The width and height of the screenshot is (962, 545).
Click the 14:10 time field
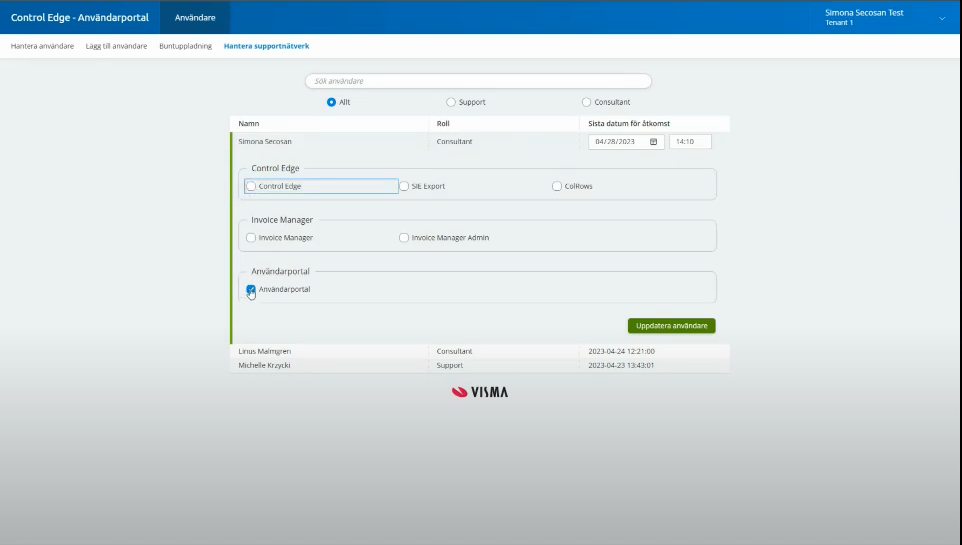coord(690,142)
